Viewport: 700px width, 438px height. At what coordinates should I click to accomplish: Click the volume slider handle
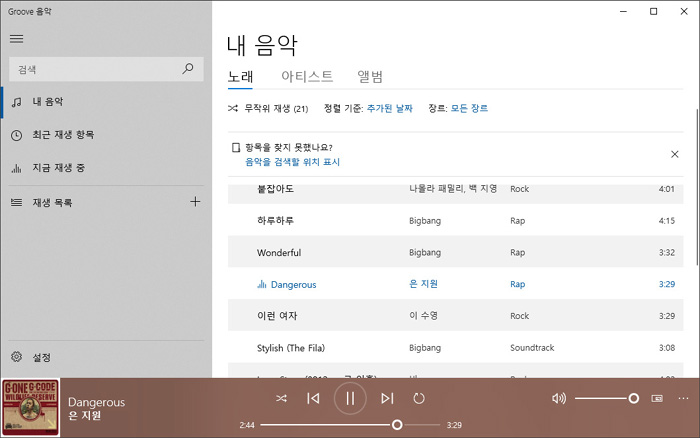click(633, 398)
